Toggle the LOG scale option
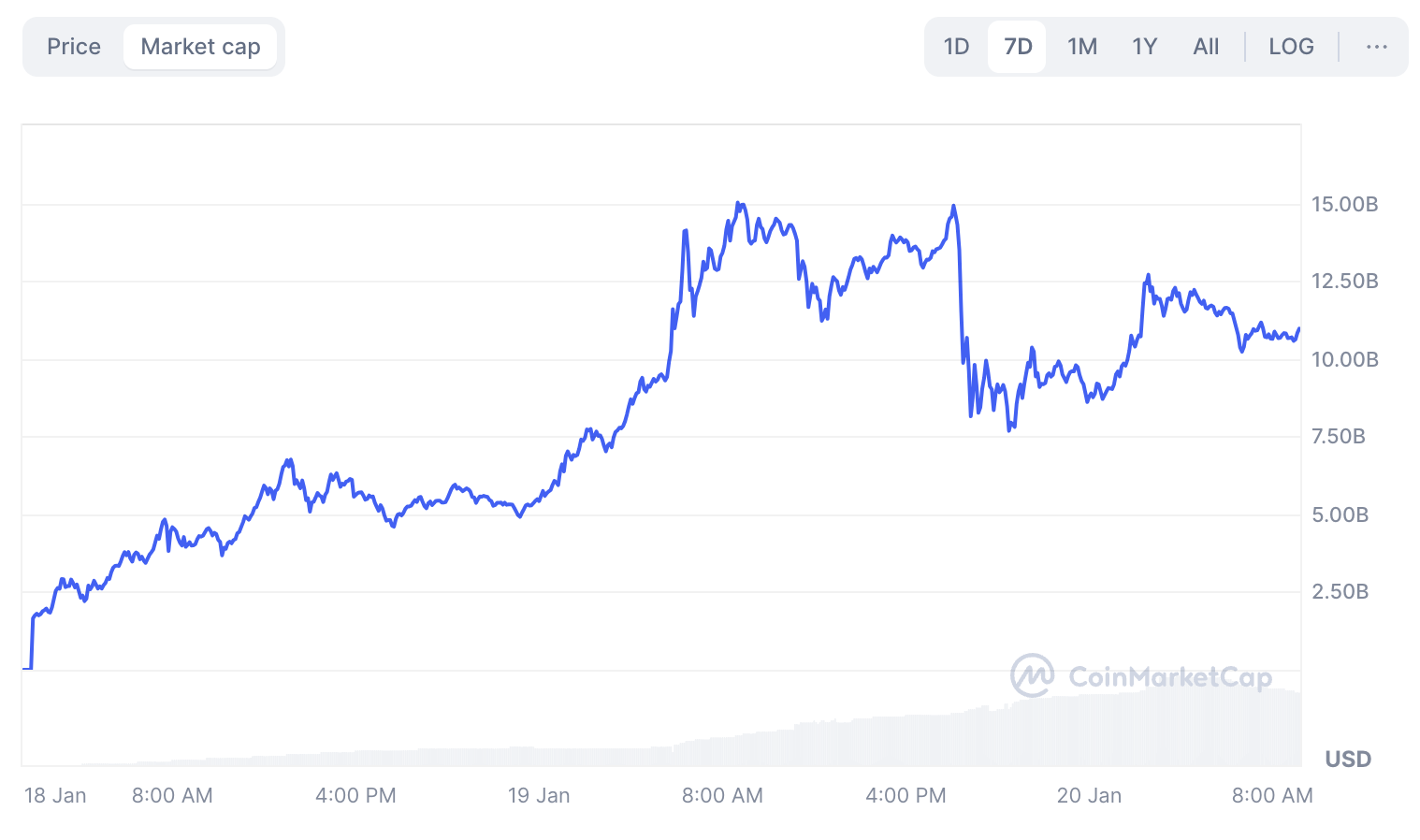The image size is (1420, 840). (1291, 47)
